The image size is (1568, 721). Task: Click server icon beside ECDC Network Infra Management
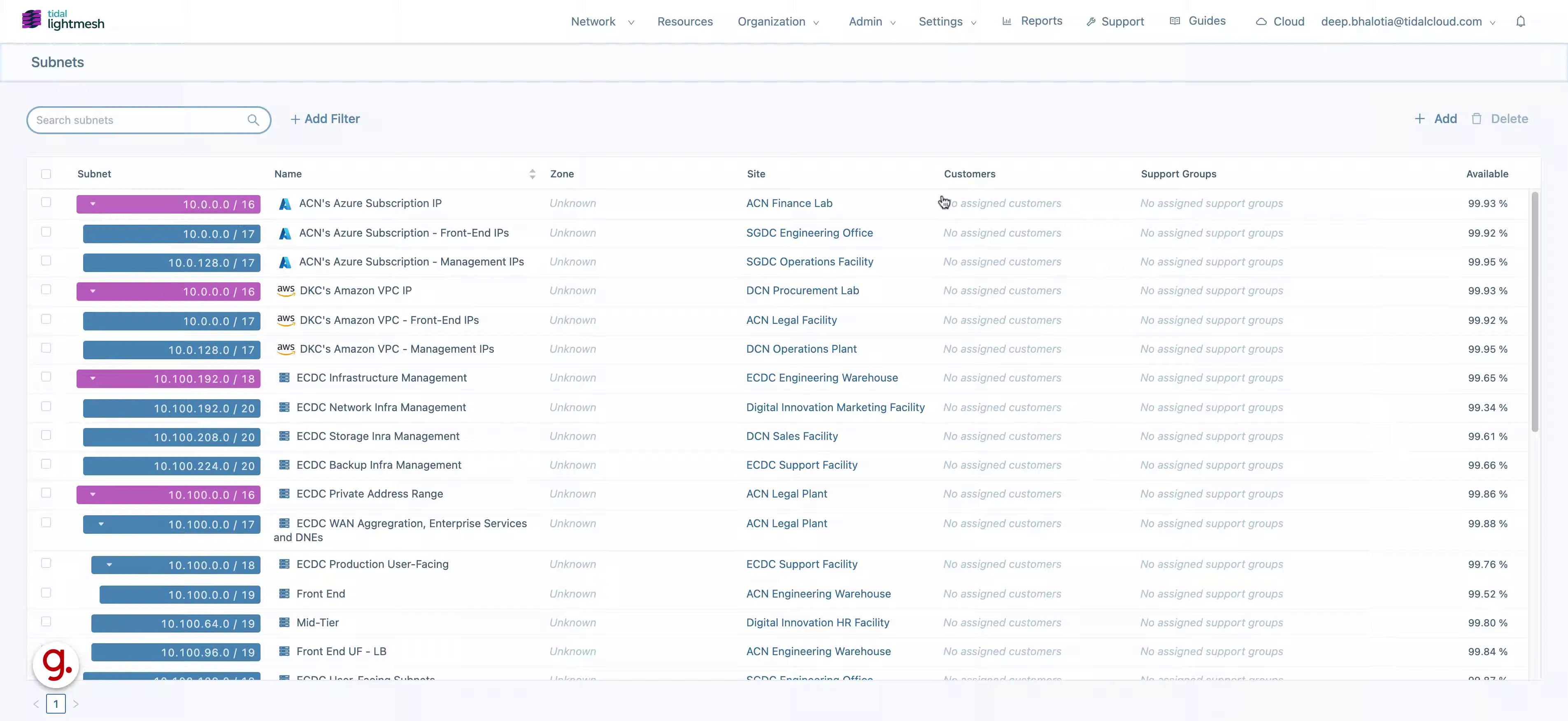pyautogui.click(x=284, y=407)
